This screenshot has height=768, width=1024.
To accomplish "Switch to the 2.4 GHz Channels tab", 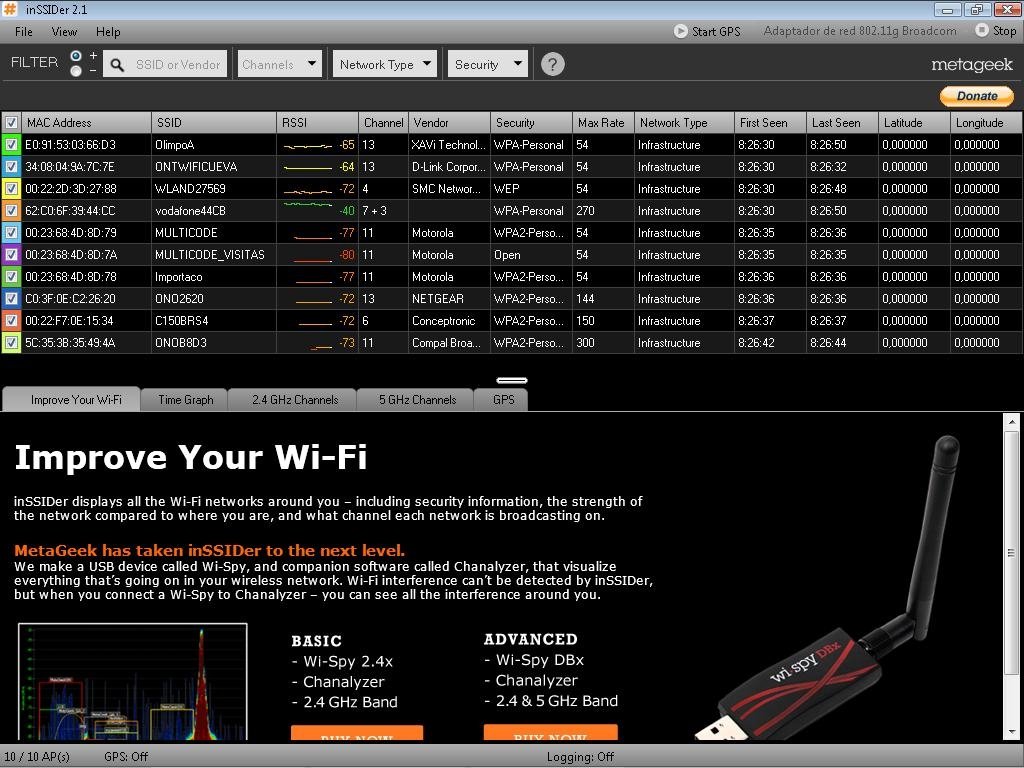I will [295, 400].
